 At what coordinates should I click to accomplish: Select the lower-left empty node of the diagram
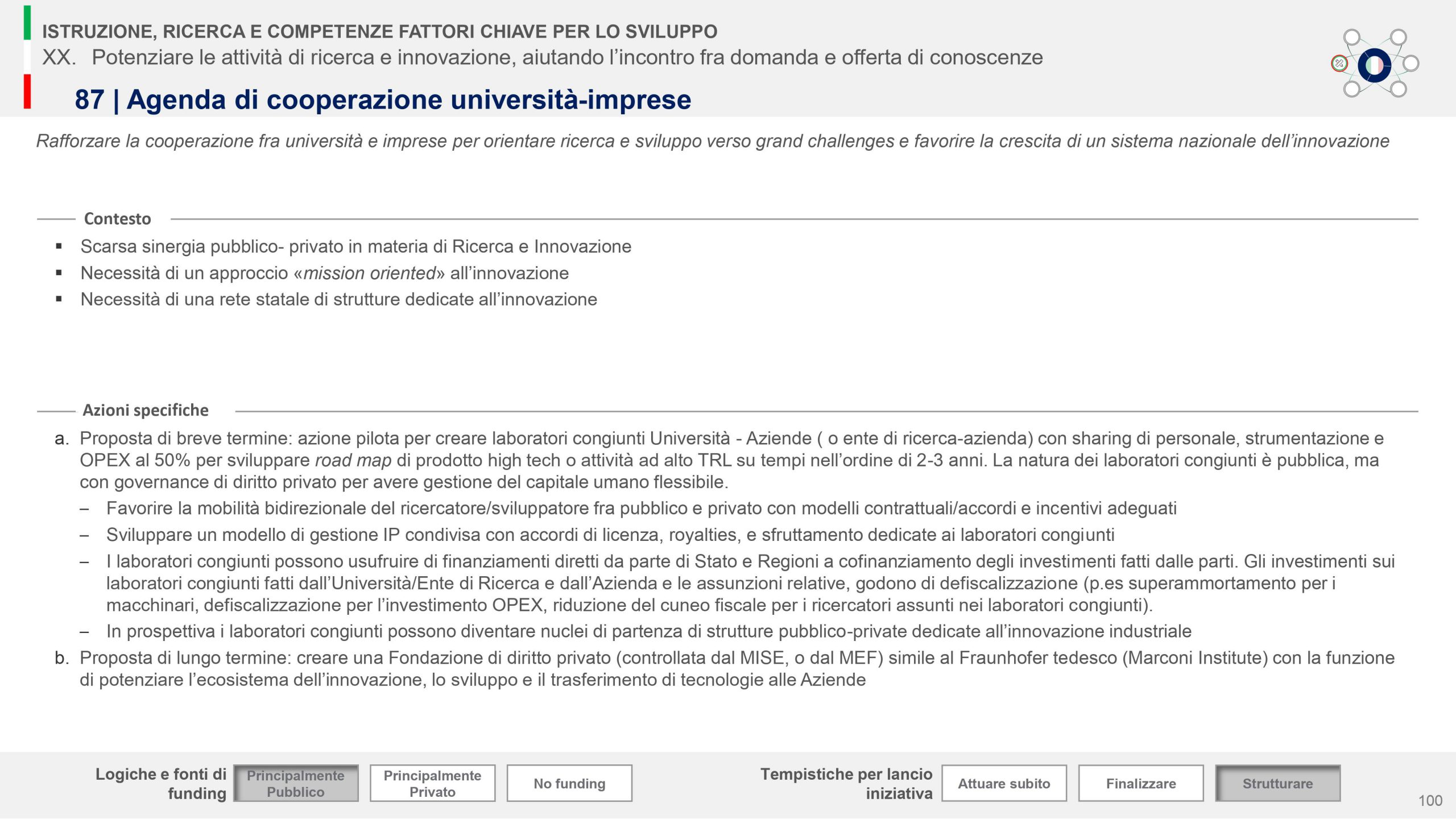tap(1352, 89)
